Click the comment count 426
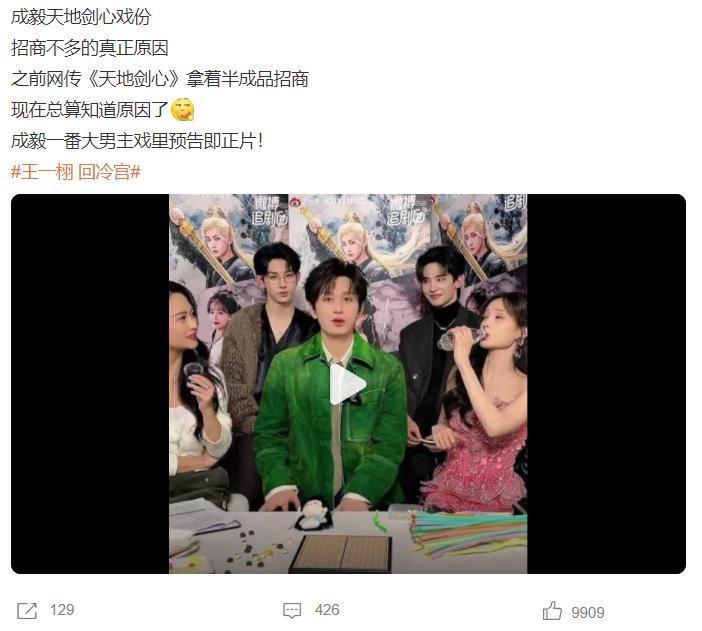702x631 pixels. 327,610
